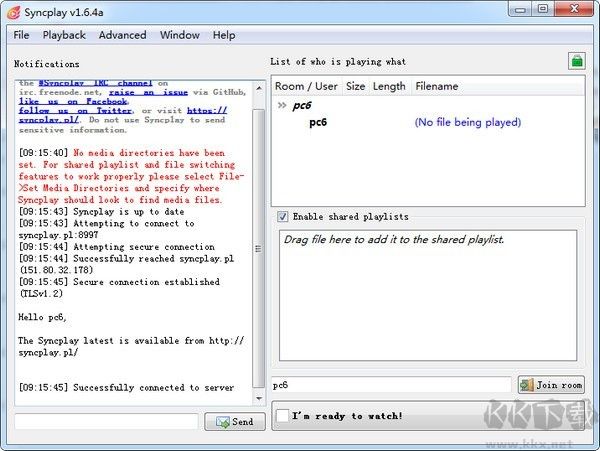Check the I'm ready to watch box
The width and height of the screenshot is (600, 451).
(x=284, y=415)
